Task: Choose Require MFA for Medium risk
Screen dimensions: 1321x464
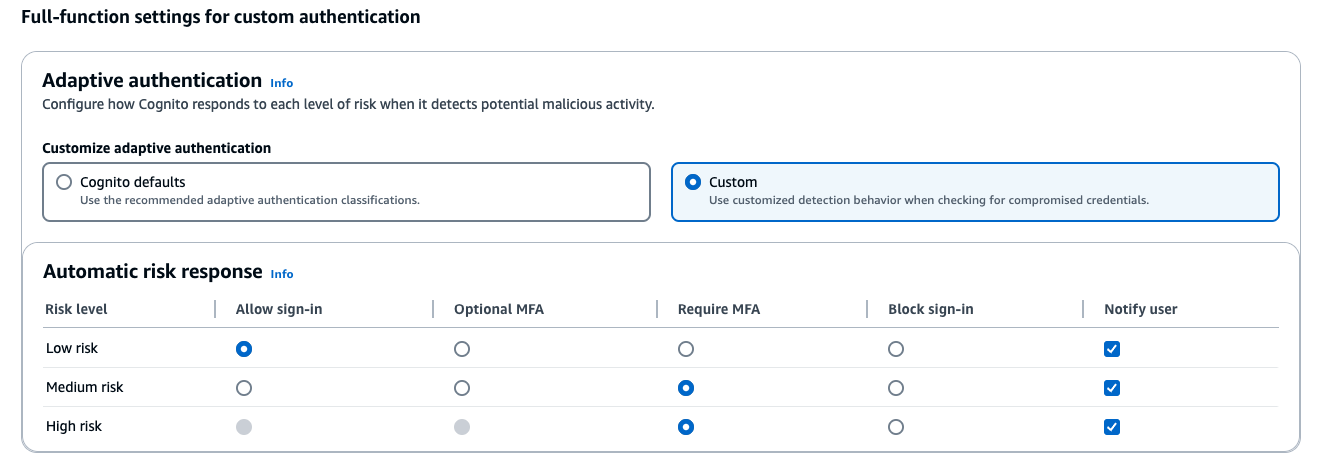Action: pos(686,388)
